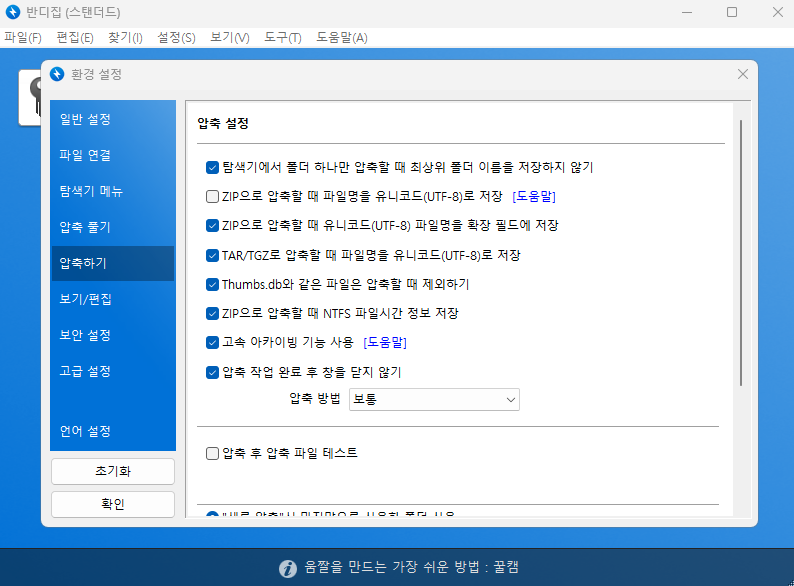Select 파일 연결 in the sidebar

113,155
